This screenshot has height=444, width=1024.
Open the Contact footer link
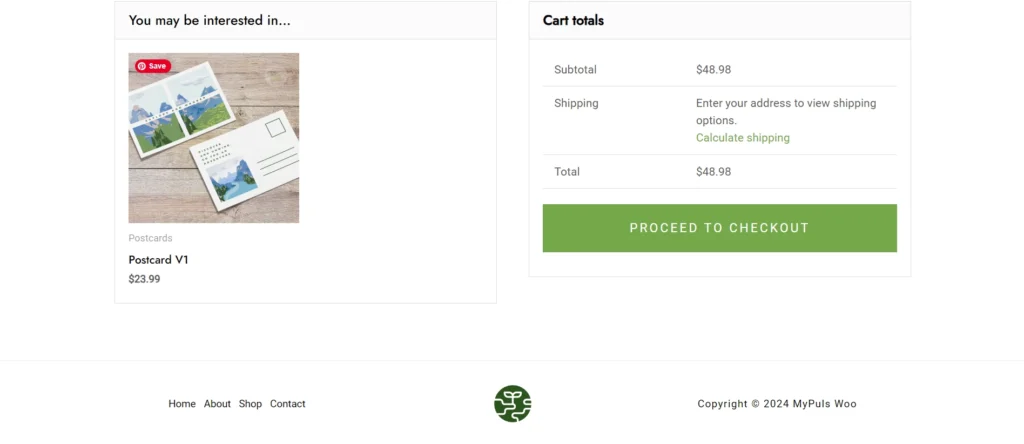(x=287, y=404)
